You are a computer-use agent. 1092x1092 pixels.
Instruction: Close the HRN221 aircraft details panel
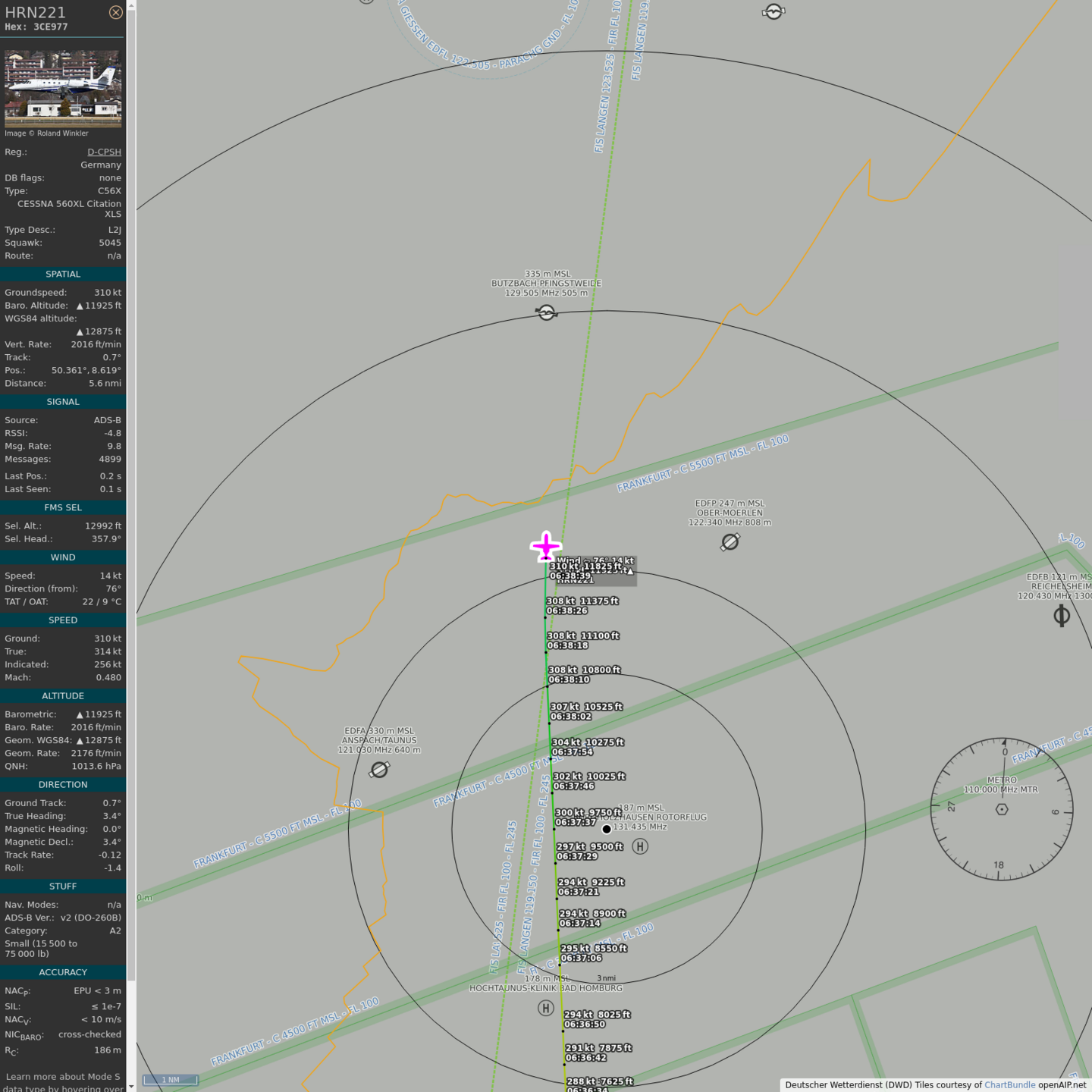115,12
